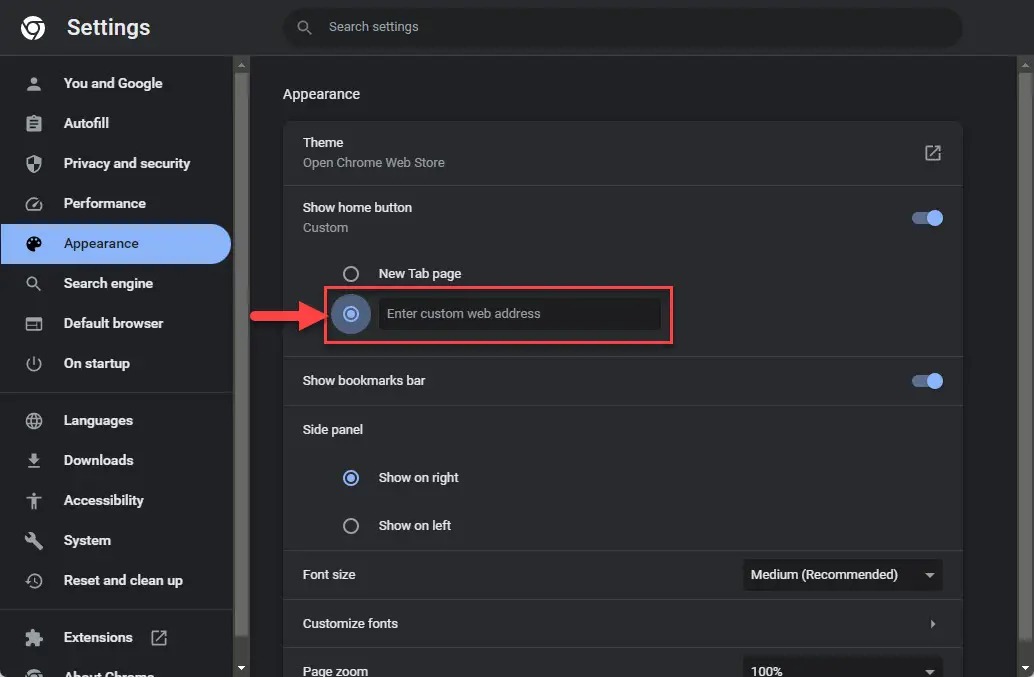
Task: Select the New Tab page radio button
Action: tap(351, 274)
